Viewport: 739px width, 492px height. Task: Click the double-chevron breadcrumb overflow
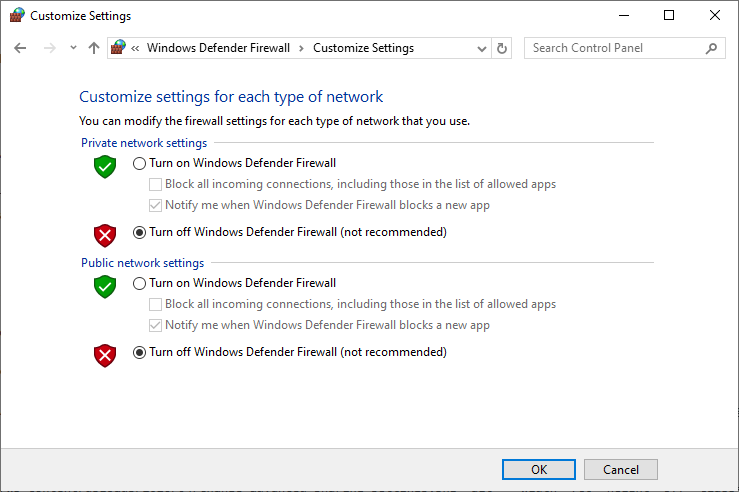pos(135,48)
